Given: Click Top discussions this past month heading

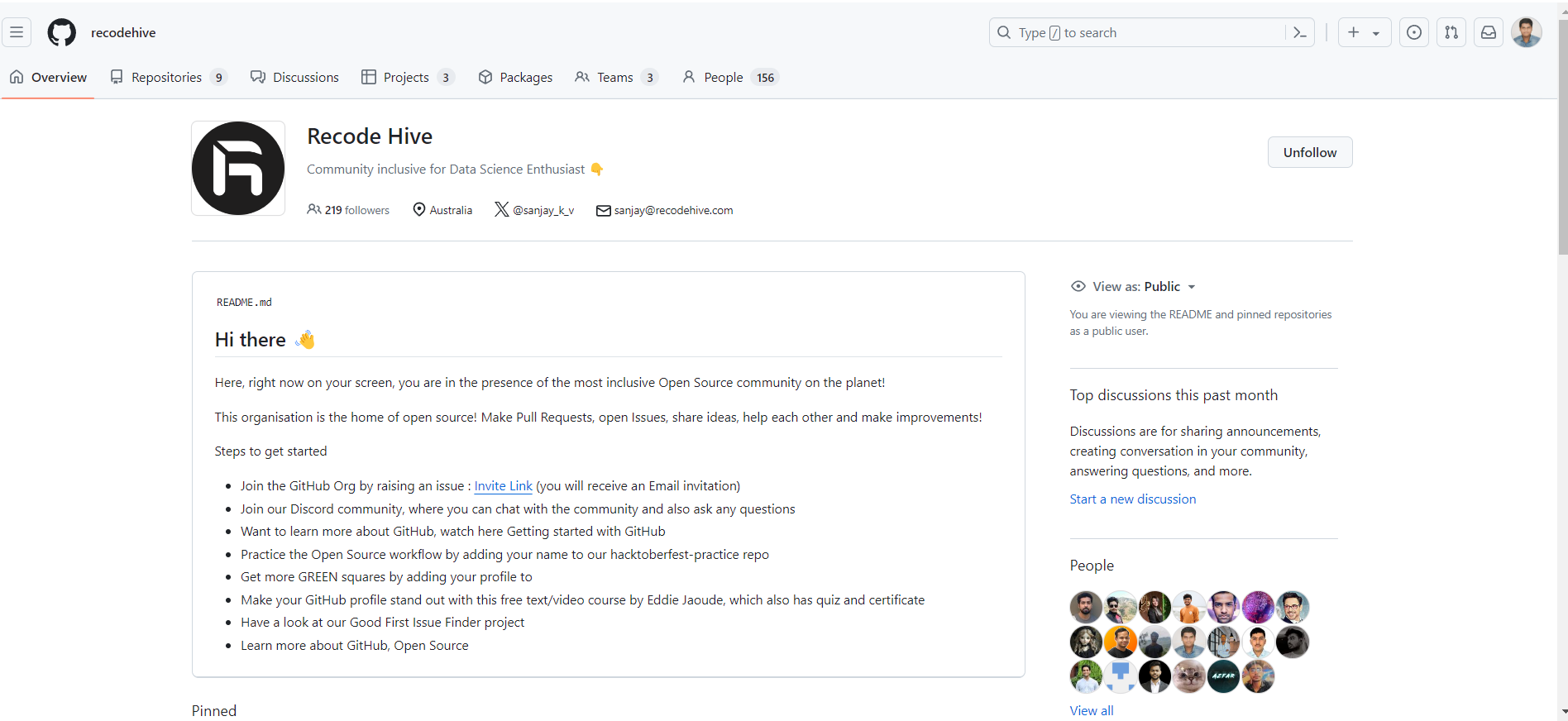Looking at the screenshot, I should point(1174,395).
